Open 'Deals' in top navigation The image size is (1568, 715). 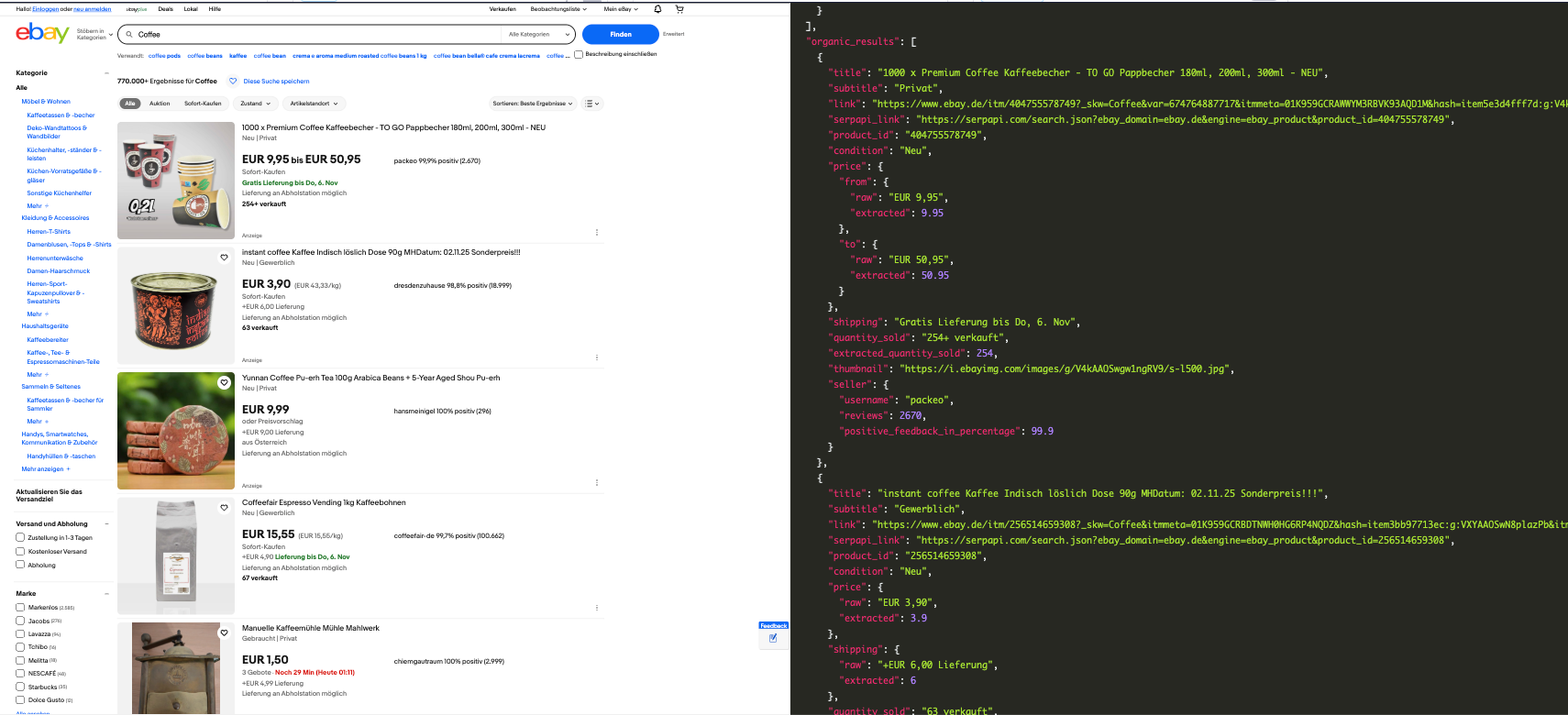[165, 9]
